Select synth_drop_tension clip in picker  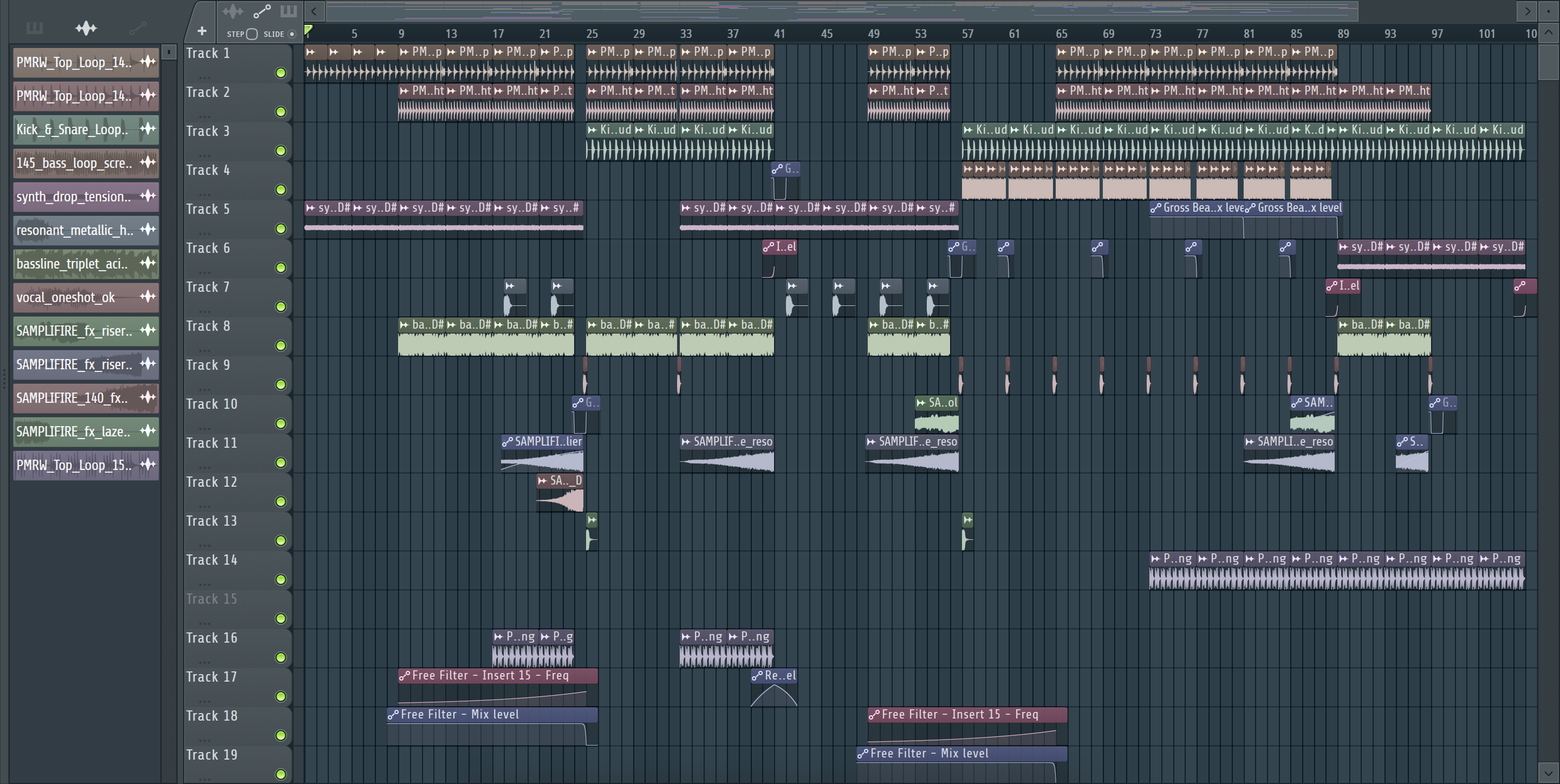pyautogui.click(x=86, y=196)
